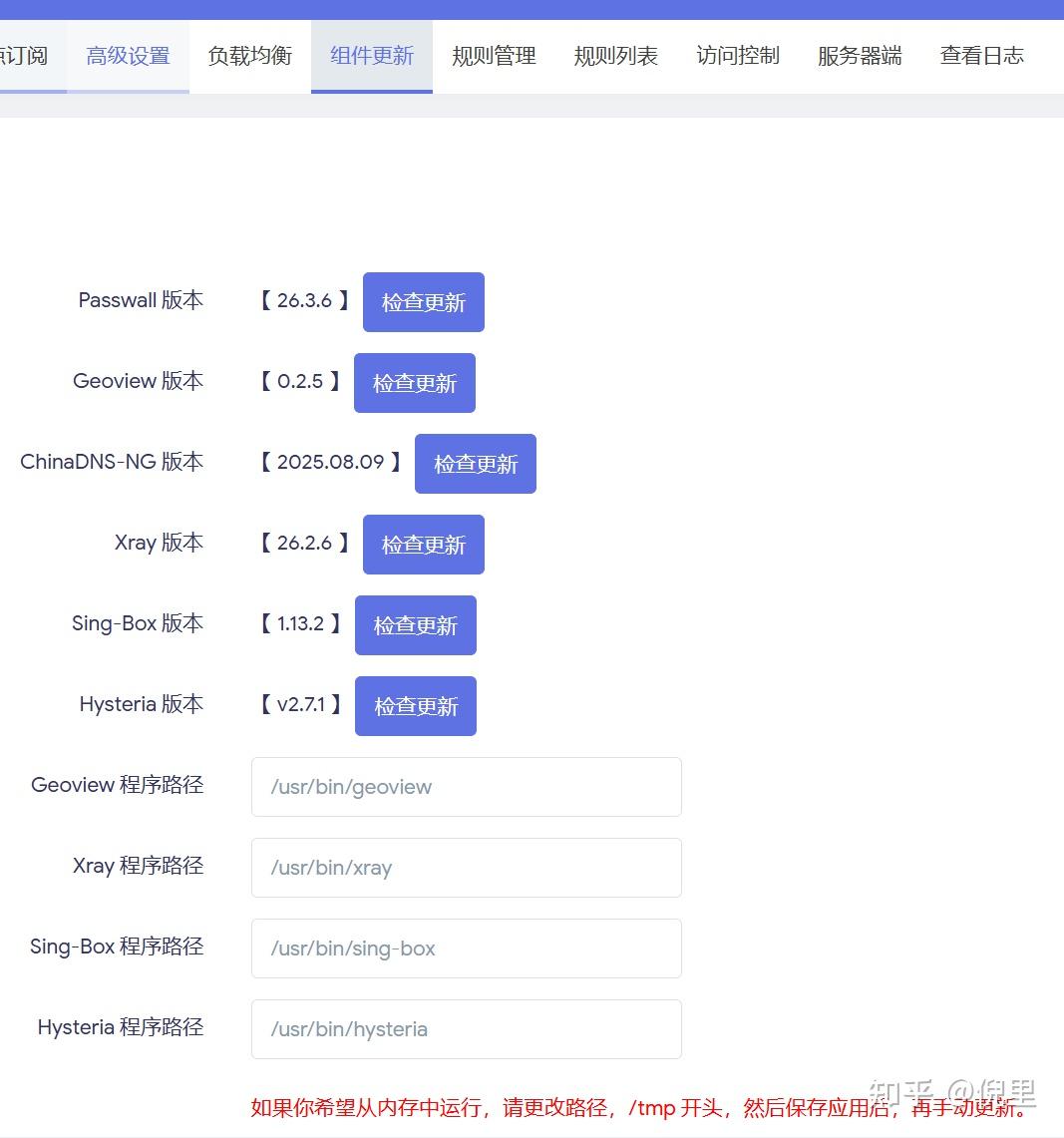The height and width of the screenshot is (1138, 1064).
Task: Open the 查看日志 tab
Action: pyautogui.click(x=981, y=56)
